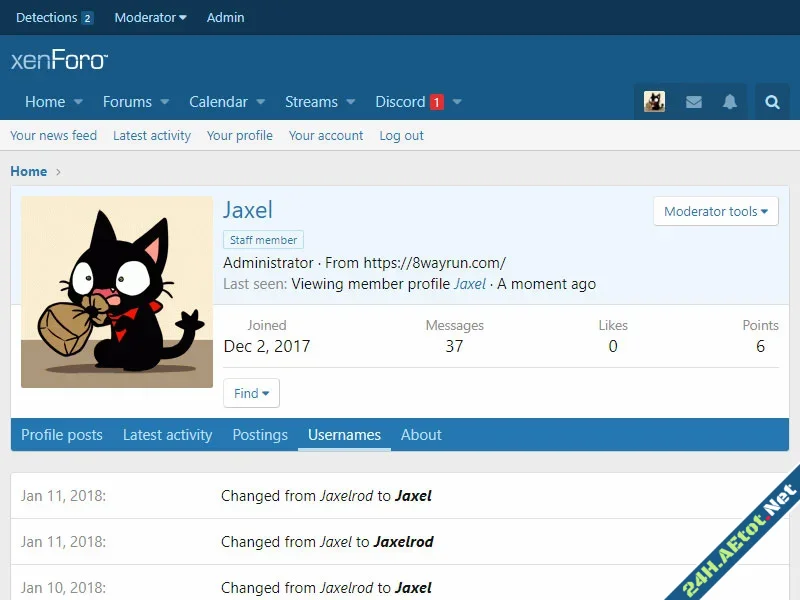Open the About tab
The width and height of the screenshot is (800, 600).
click(421, 435)
